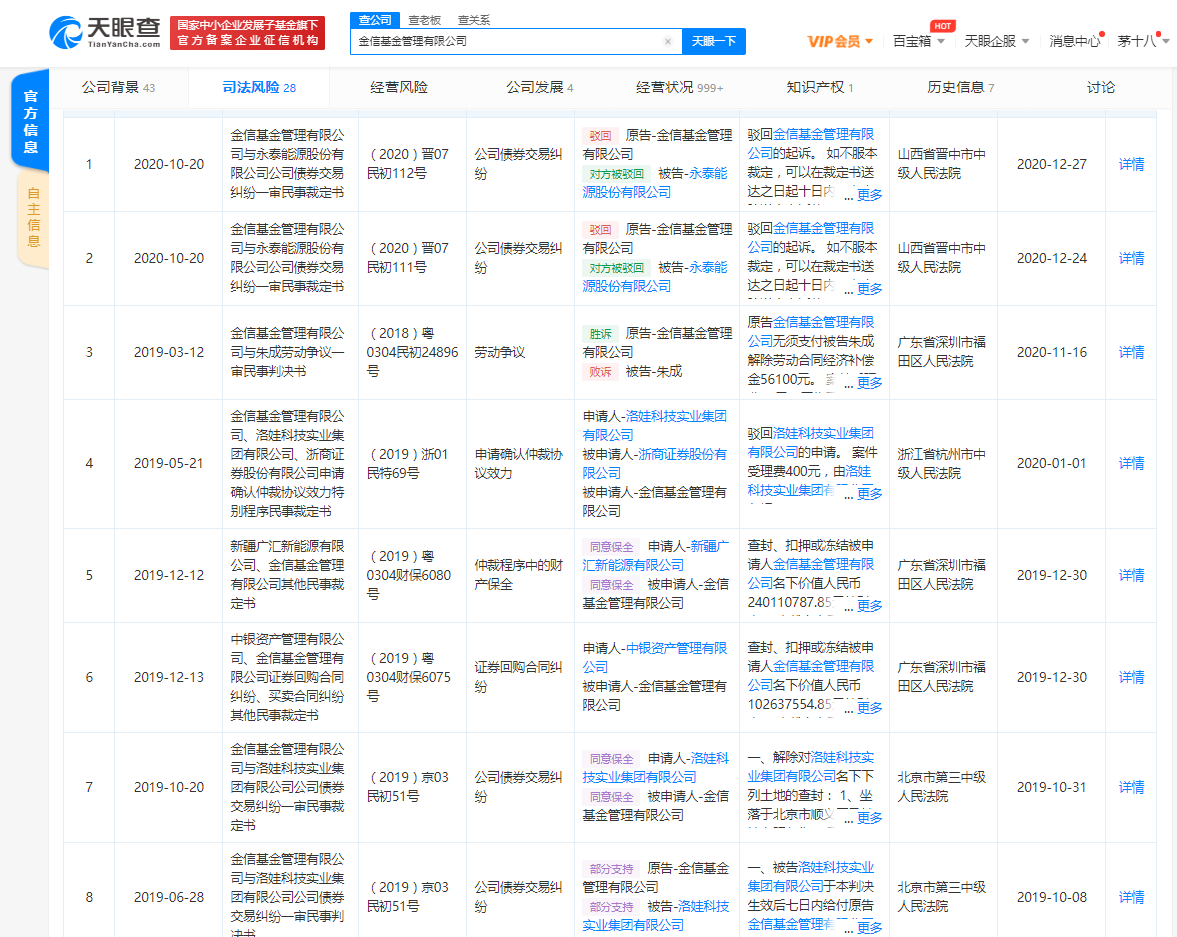Switch to the 公司背景 tab
The image size is (1177, 937).
point(119,88)
